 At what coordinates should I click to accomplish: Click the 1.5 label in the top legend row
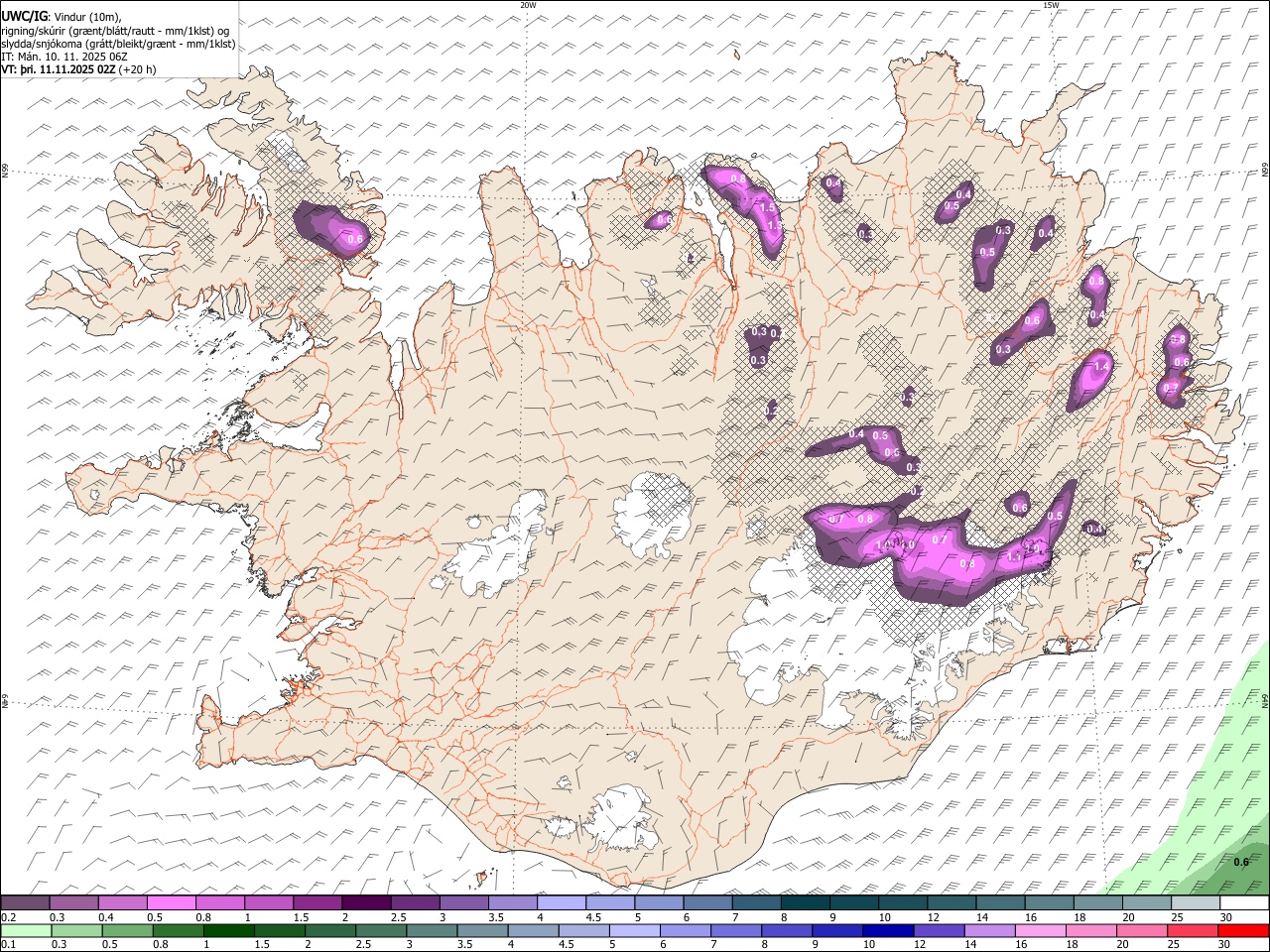tap(302, 917)
